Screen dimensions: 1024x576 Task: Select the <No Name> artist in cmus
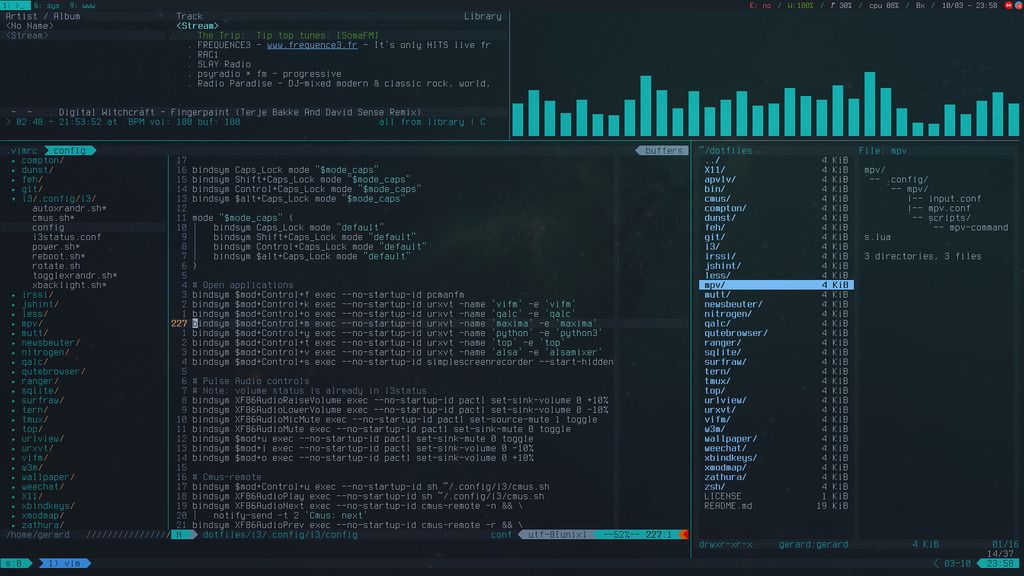point(29,26)
